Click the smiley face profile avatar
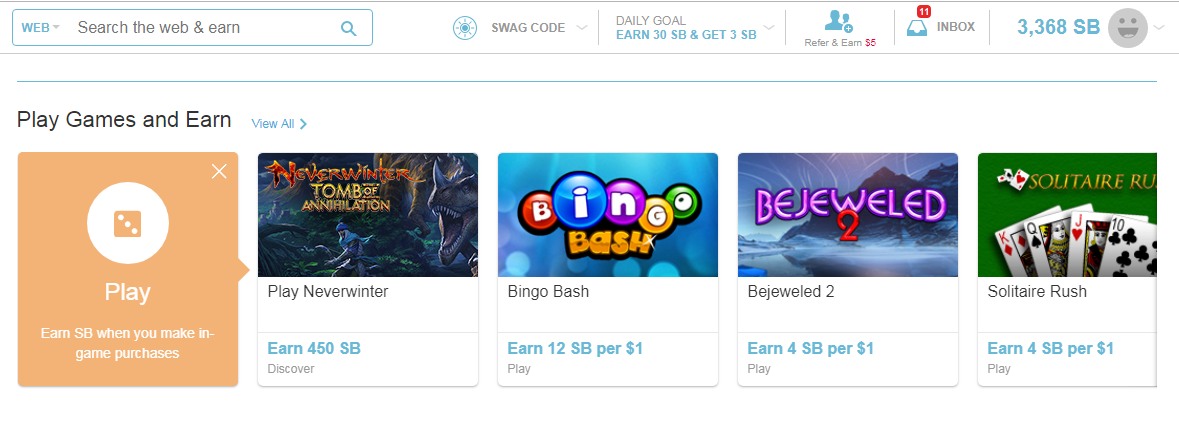This screenshot has width=1179, height=425. 1128,28
